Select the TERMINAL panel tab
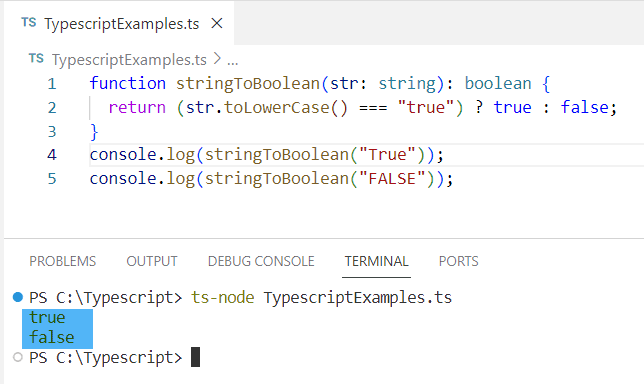Image resolution: width=644 pixels, height=384 pixels. pyautogui.click(x=376, y=261)
